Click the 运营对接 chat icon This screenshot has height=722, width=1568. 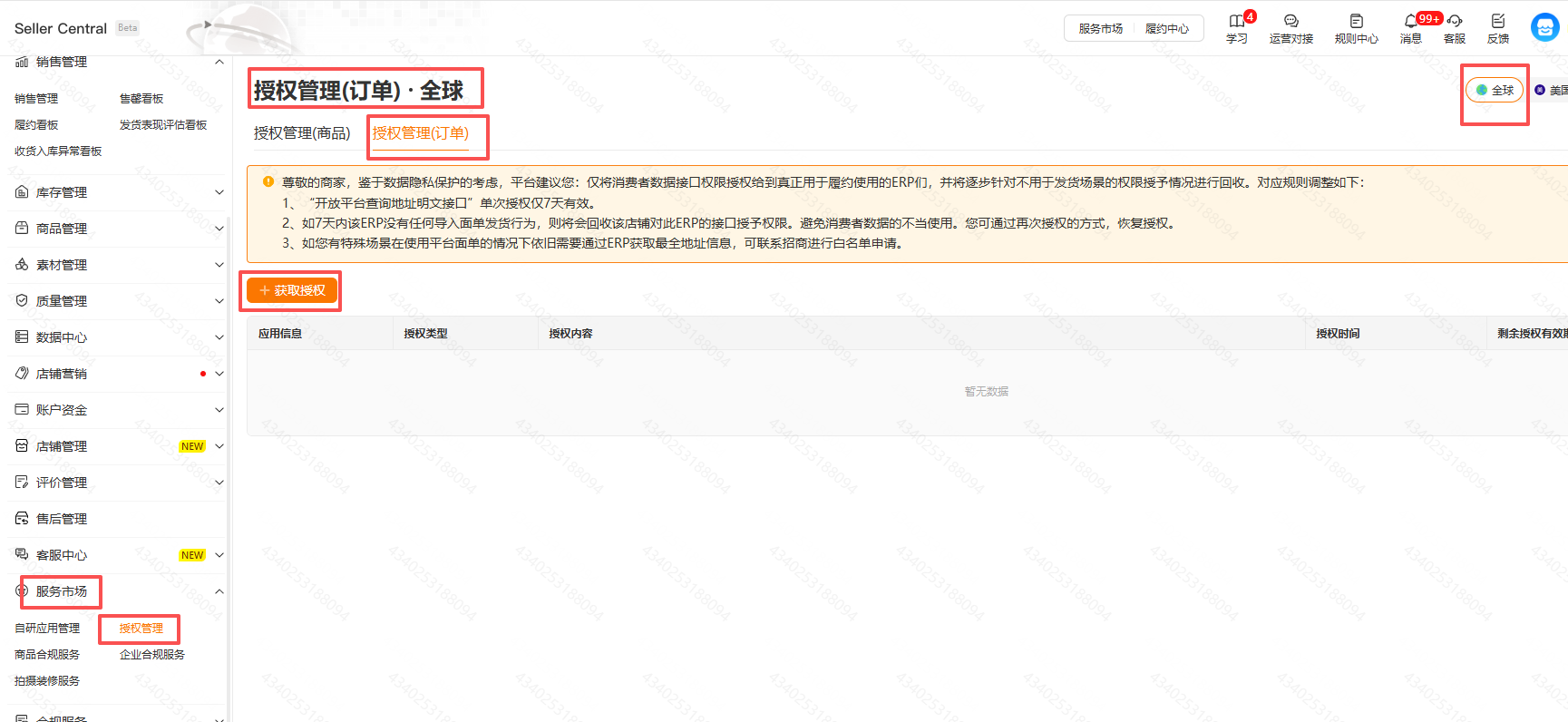coord(1290,21)
